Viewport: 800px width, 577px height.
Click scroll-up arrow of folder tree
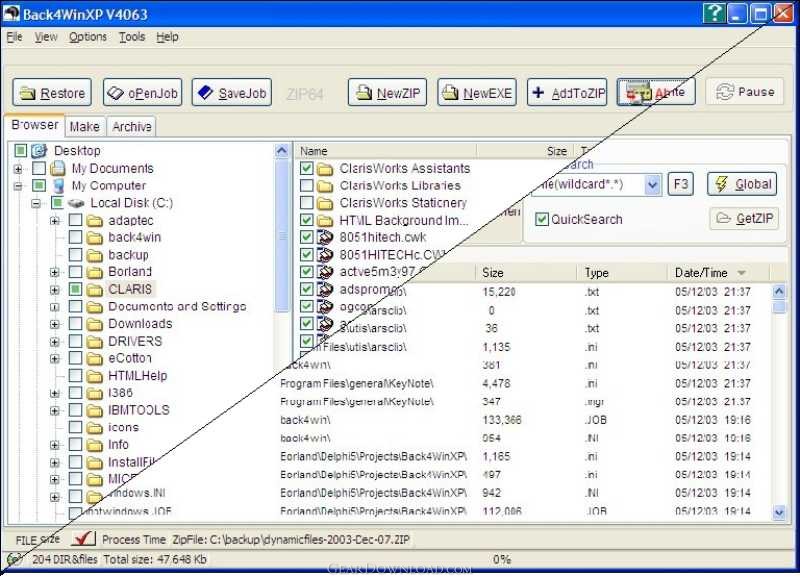pyautogui.click(x=282, y=151)
